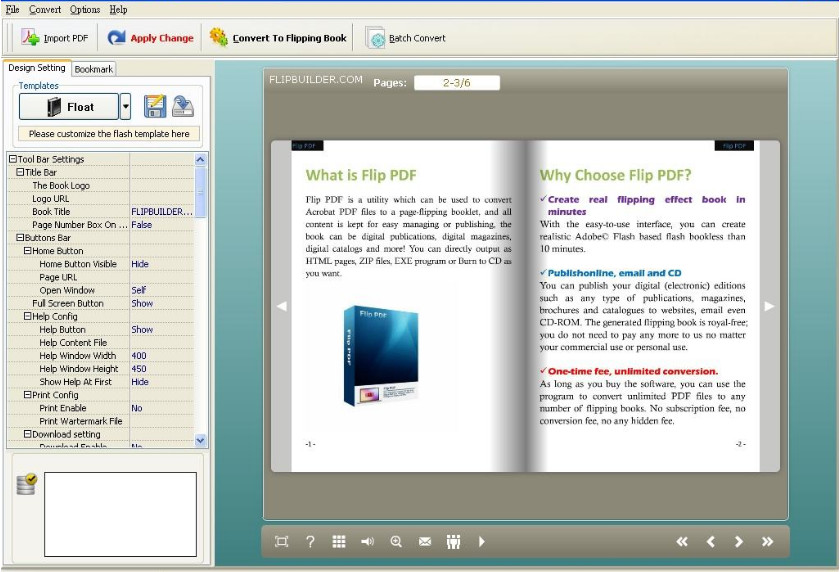Collapse the Title Bar node
This screenshot has height=572, width=840.
click(x=20, y=172)
